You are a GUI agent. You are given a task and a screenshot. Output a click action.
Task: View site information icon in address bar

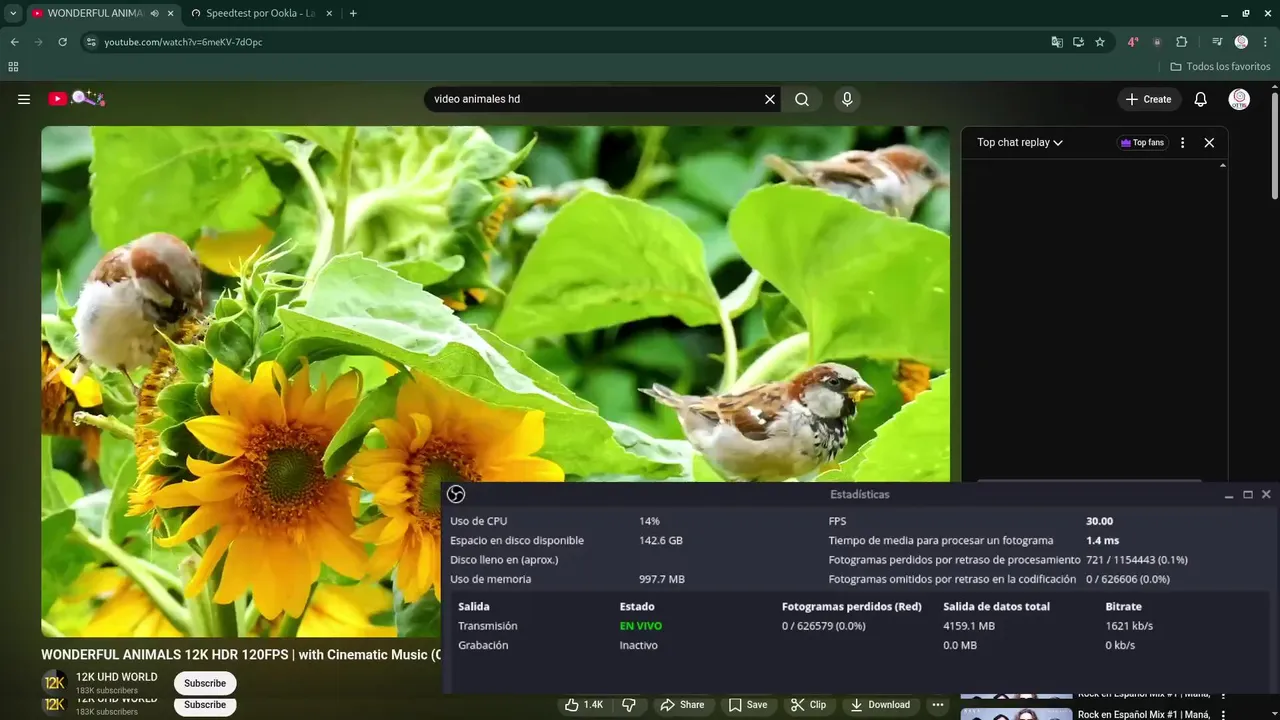tap(91, 42)
